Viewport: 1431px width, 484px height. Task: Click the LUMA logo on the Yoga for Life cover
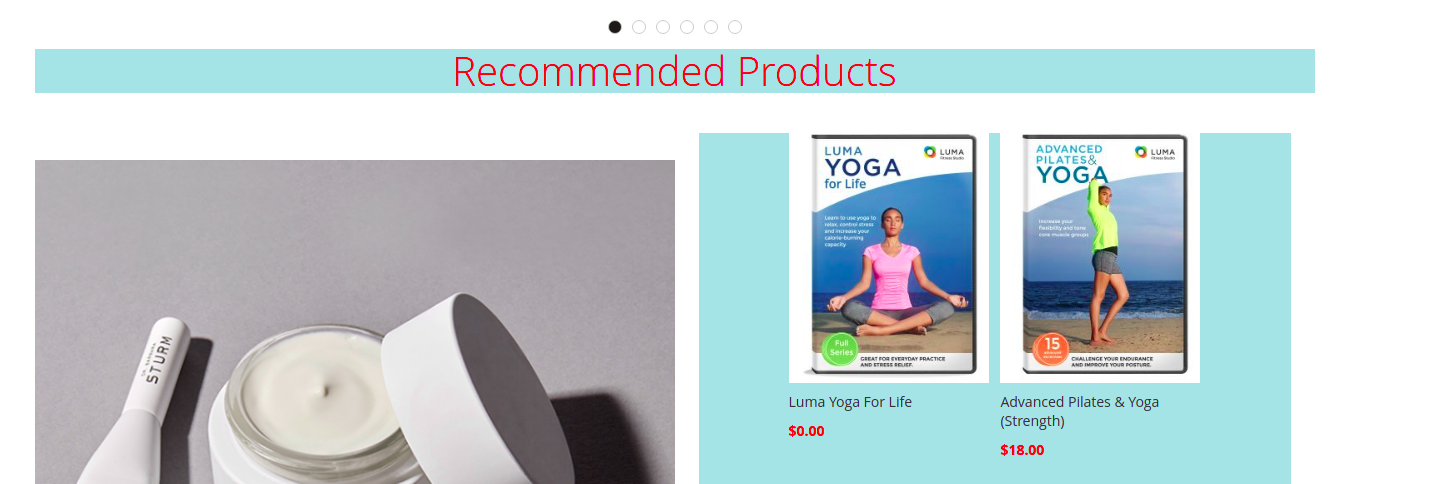pos(945,153)
